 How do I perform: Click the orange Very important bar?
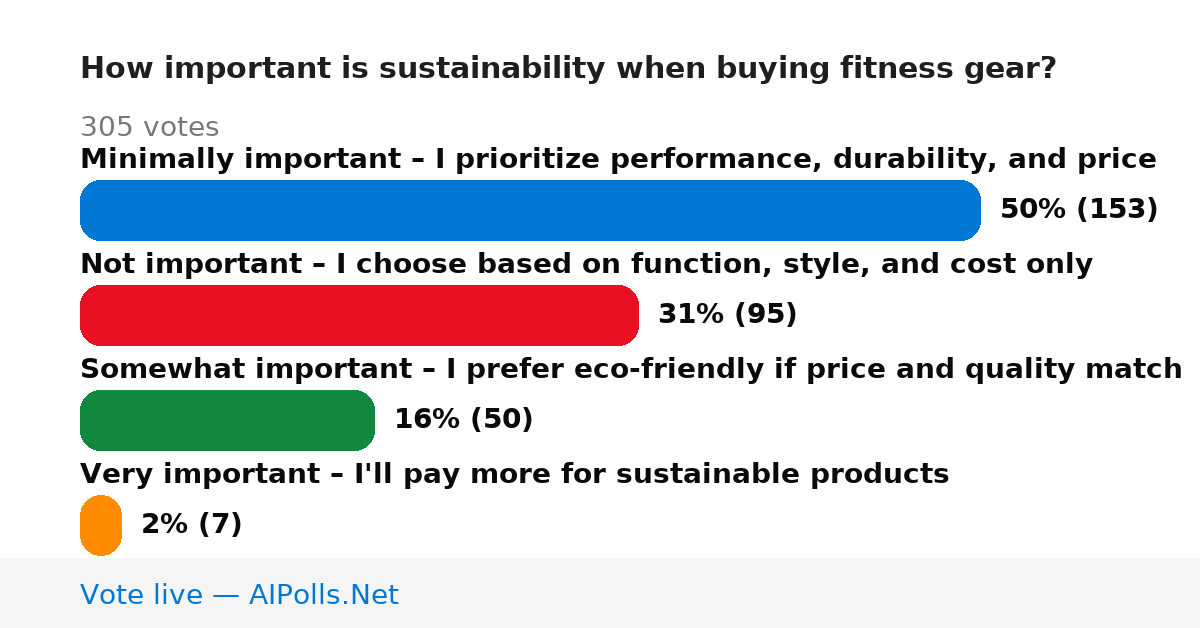click(x=101, y=525)
